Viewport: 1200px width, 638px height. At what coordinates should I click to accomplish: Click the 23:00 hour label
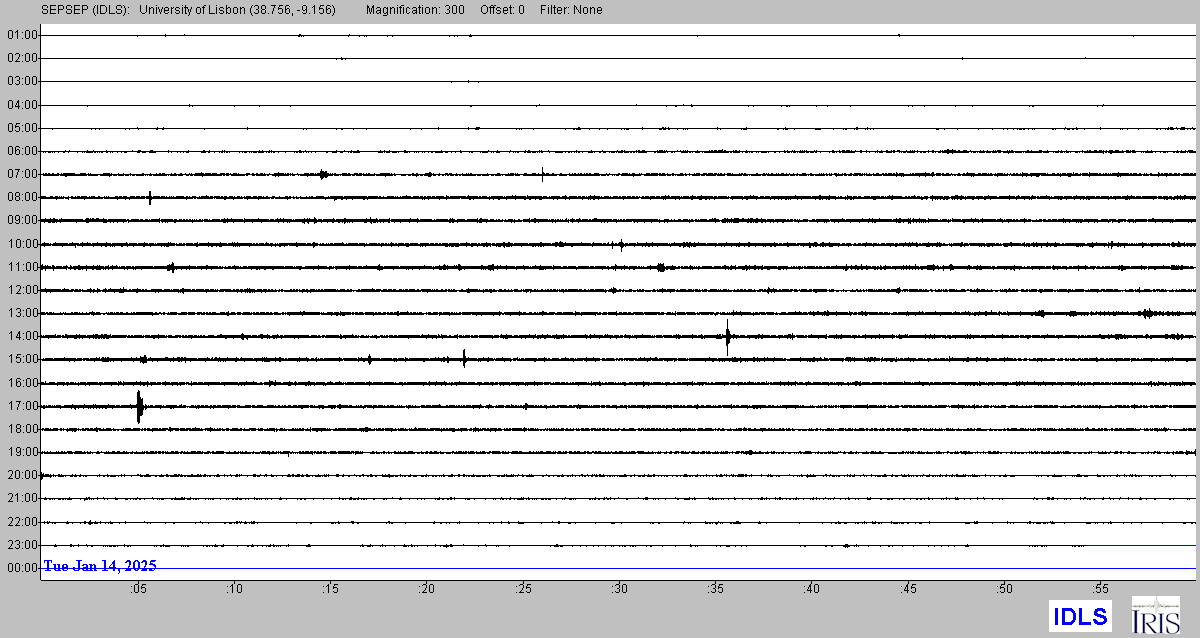[x=22, y=545]
